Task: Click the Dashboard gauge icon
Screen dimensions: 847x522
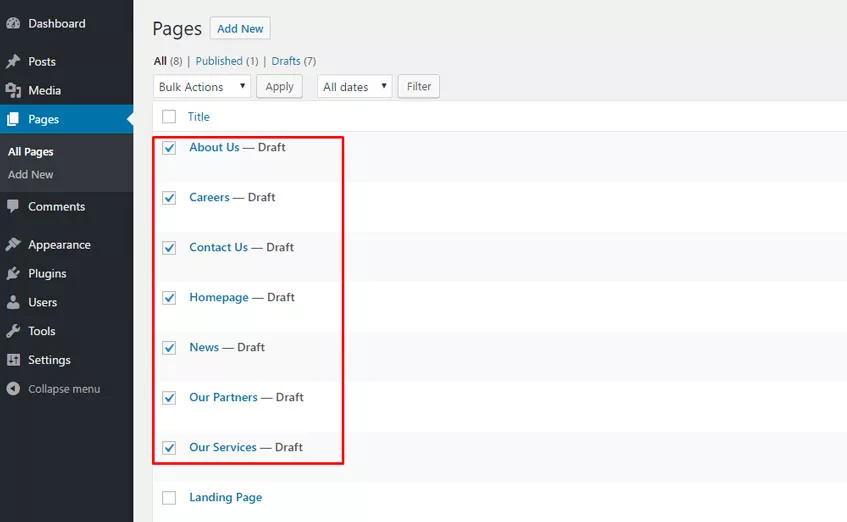Action: click(13, 23)
